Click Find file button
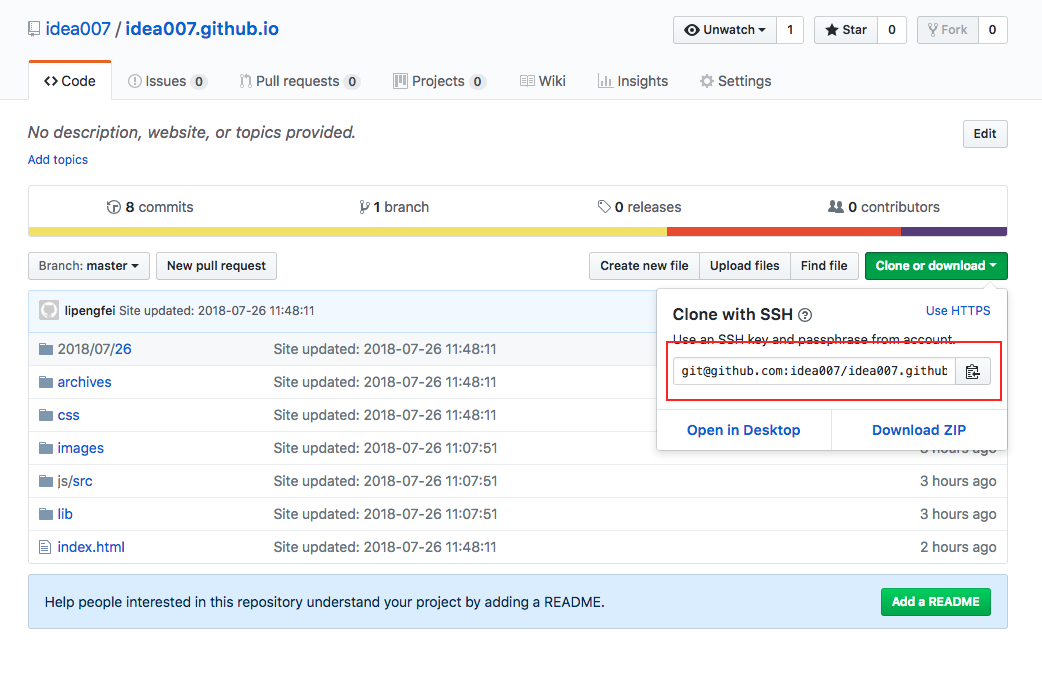 (824, 266)
